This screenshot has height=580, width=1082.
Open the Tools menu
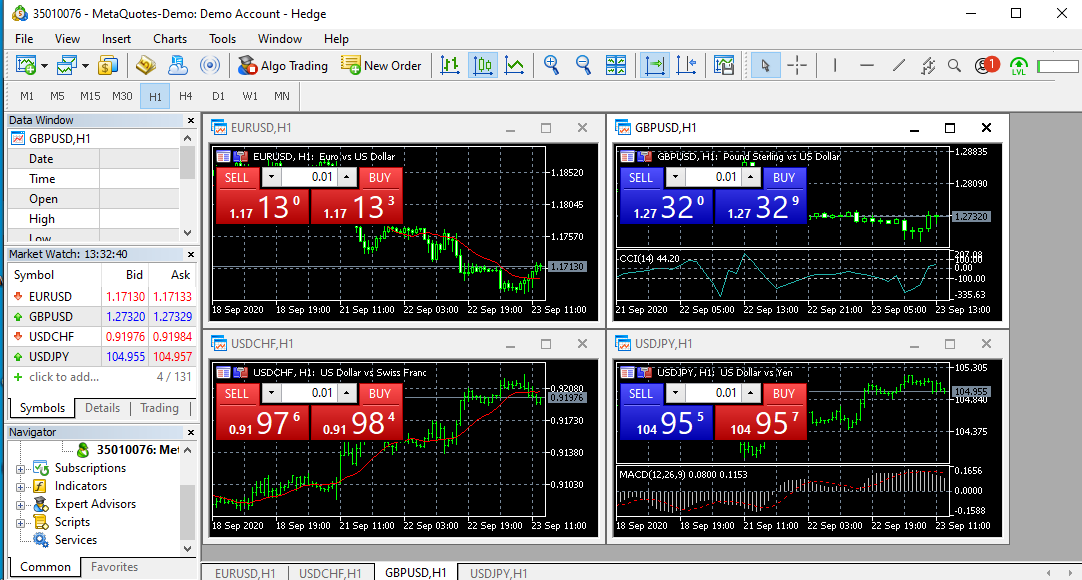222,39
